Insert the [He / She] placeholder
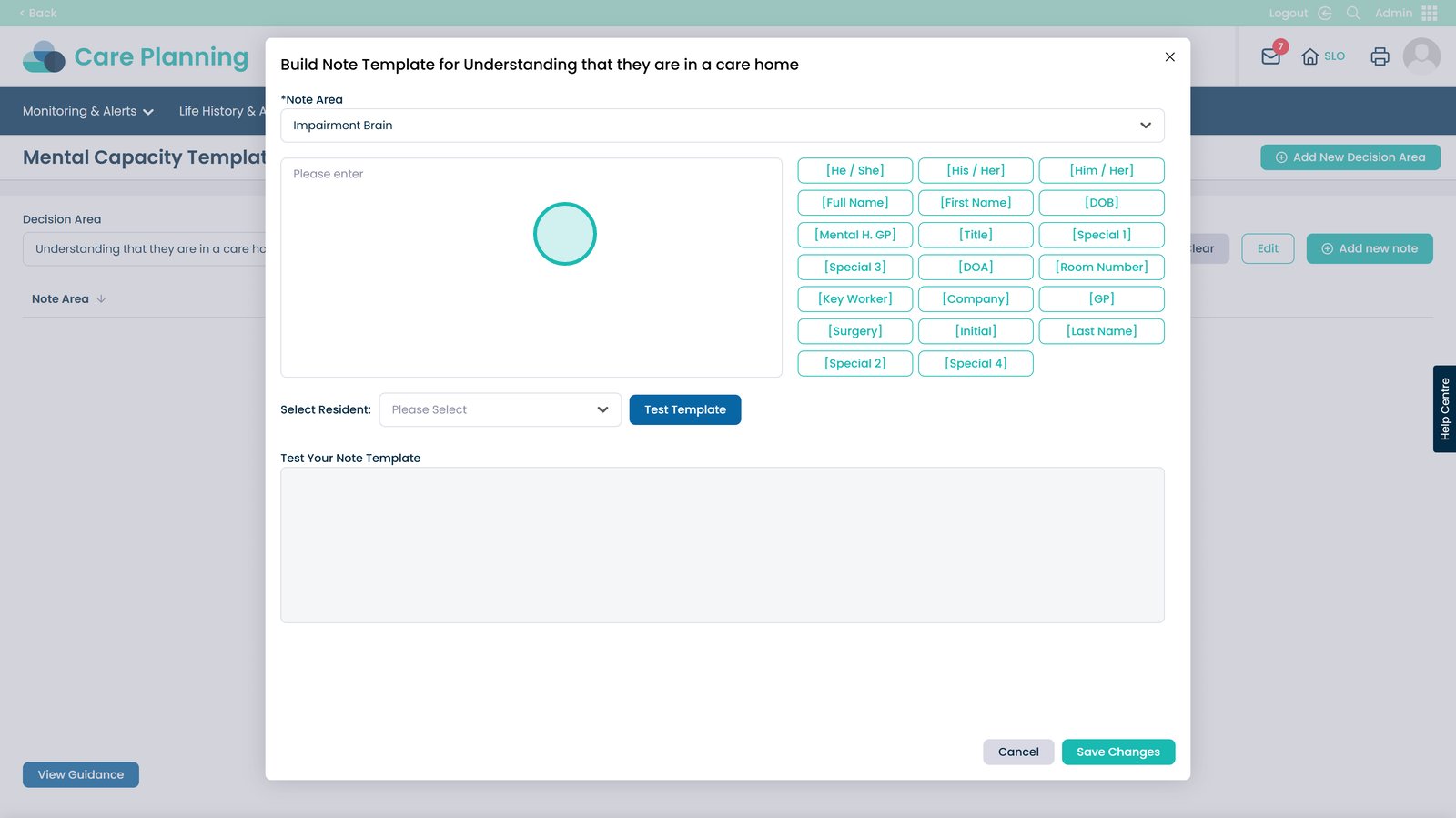The width and height of the screenshot is (1456, 818). point(855,170)
